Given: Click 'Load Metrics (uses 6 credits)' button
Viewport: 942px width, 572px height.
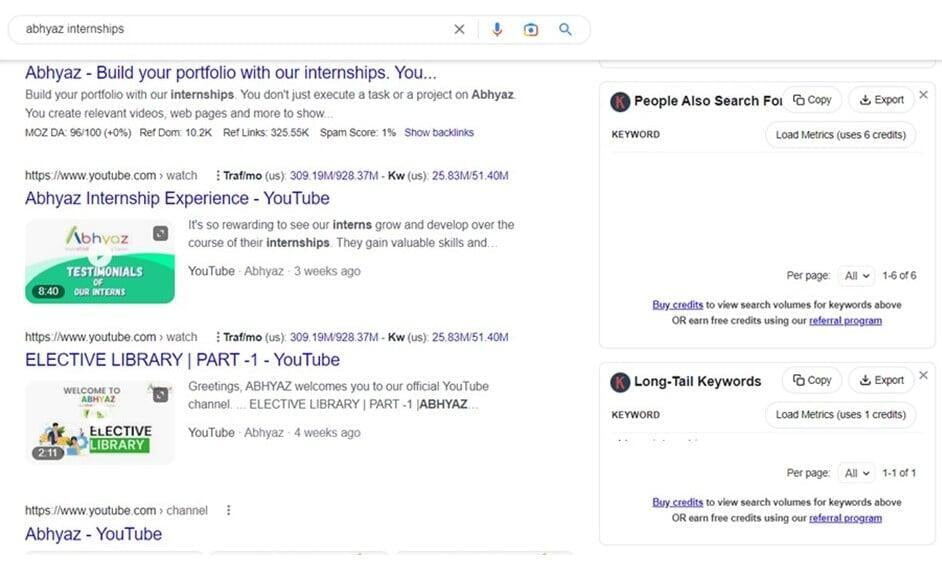Looking at the screenshot, I should coord(840,135).
